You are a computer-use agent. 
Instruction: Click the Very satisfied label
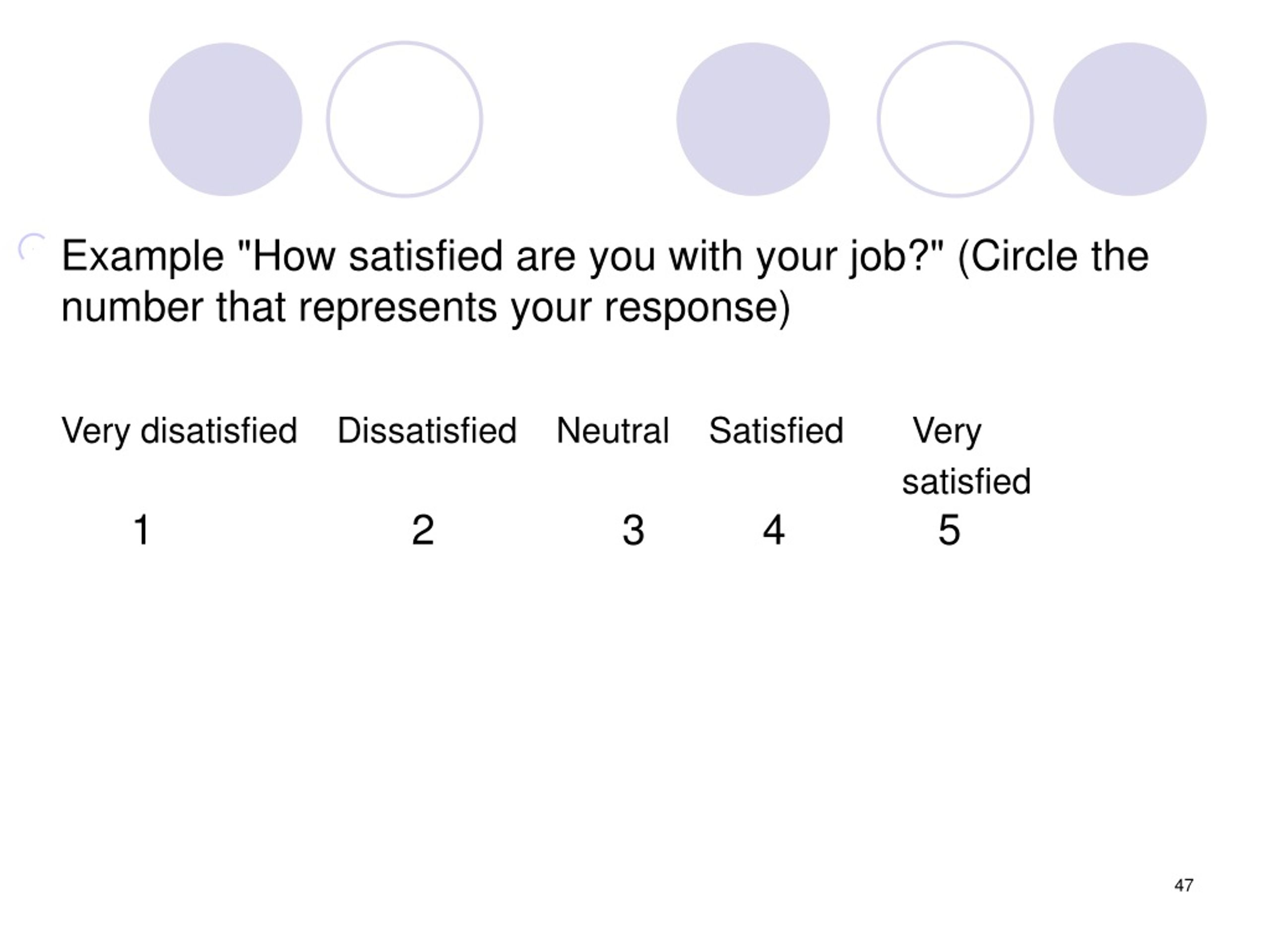(966, 456)
